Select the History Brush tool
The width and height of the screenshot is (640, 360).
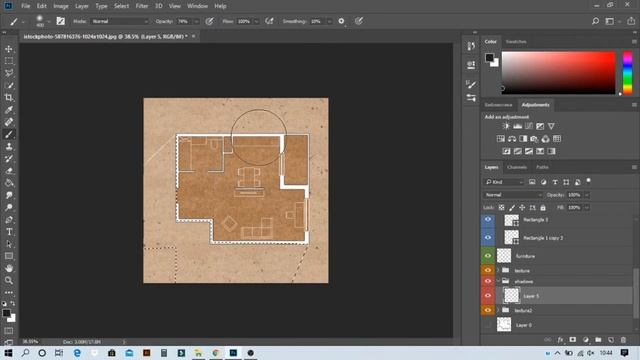9,159
